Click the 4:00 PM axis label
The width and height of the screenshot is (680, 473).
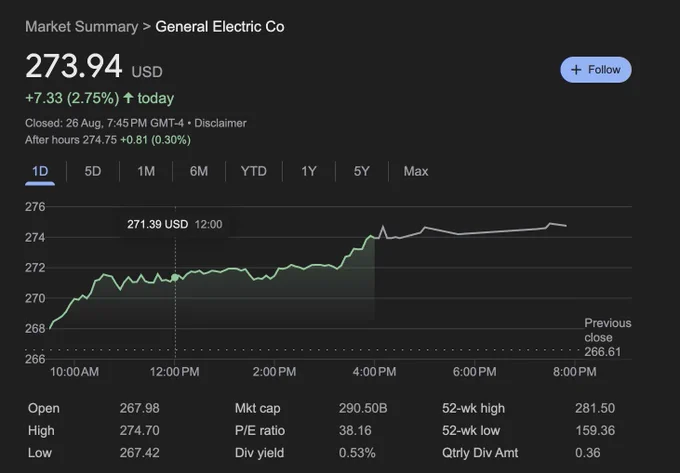(375, 372)
